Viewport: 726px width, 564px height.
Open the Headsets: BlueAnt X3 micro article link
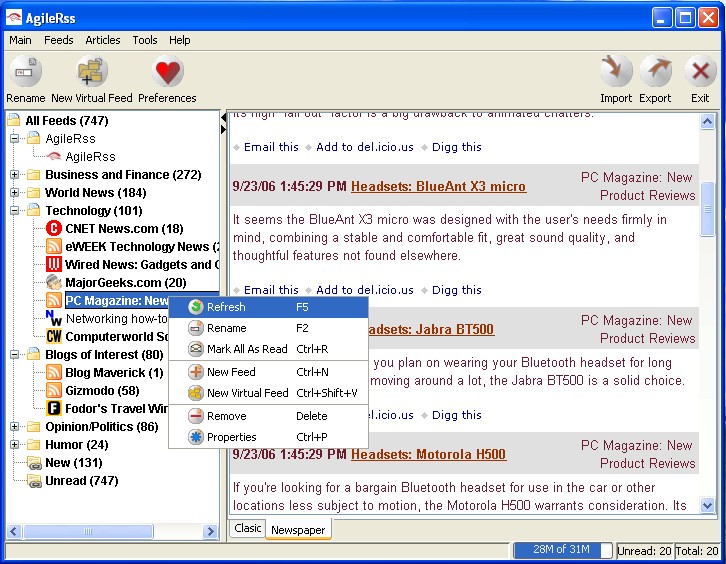pyautogui.click(x=438, y=187)
